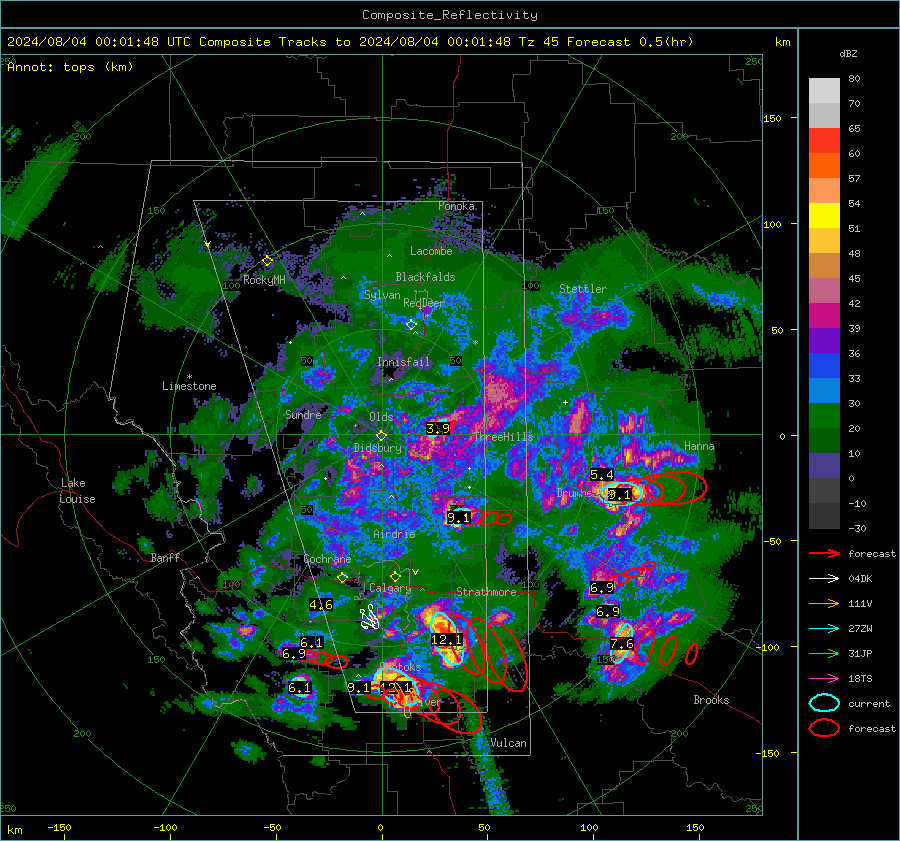Click the RockyMH label
Viewport: 900px width, 841px height.
(x=264, y=280)
